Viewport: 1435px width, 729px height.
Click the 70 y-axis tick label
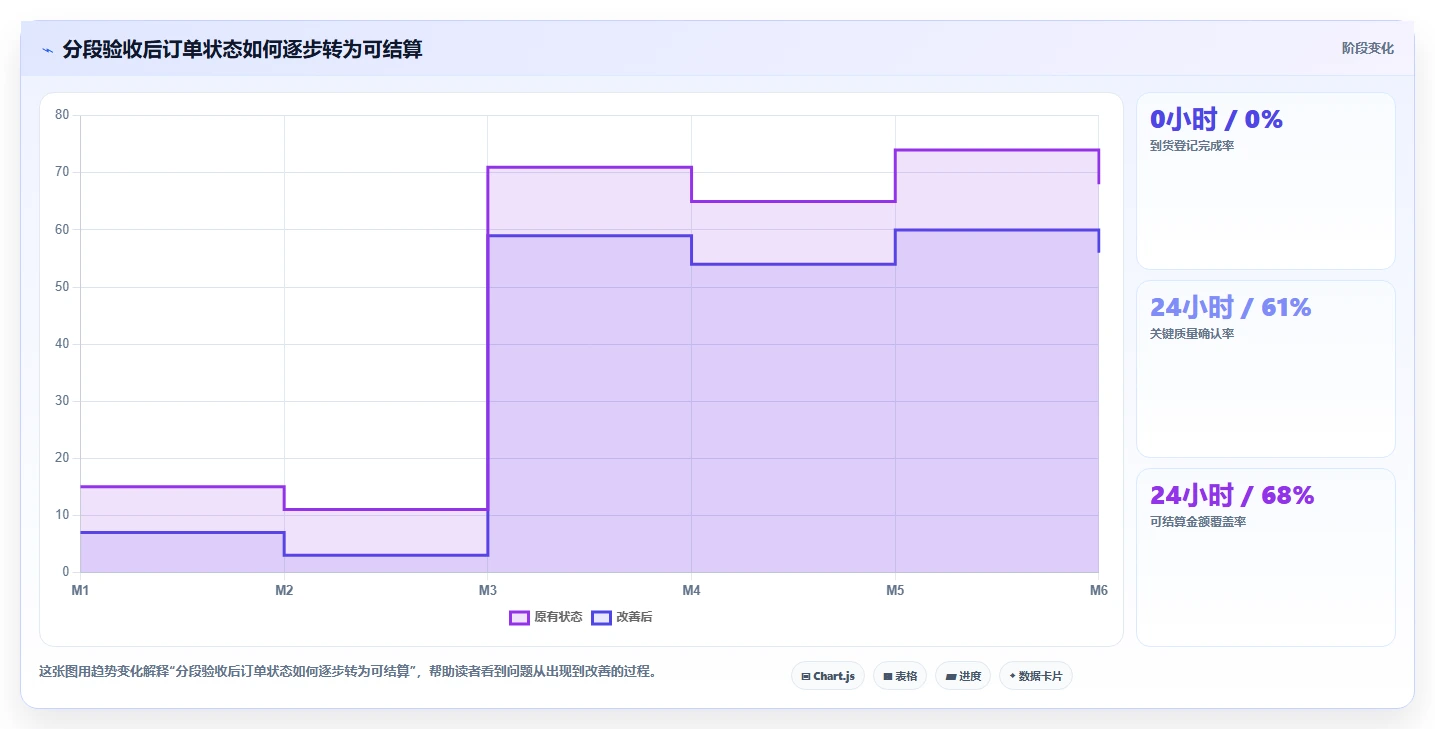point(62,172)
